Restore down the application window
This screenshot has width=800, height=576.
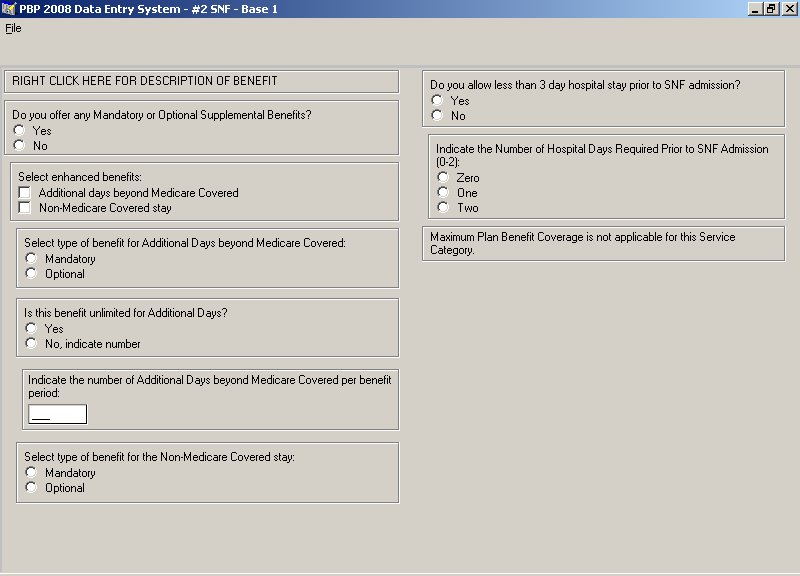771,9
